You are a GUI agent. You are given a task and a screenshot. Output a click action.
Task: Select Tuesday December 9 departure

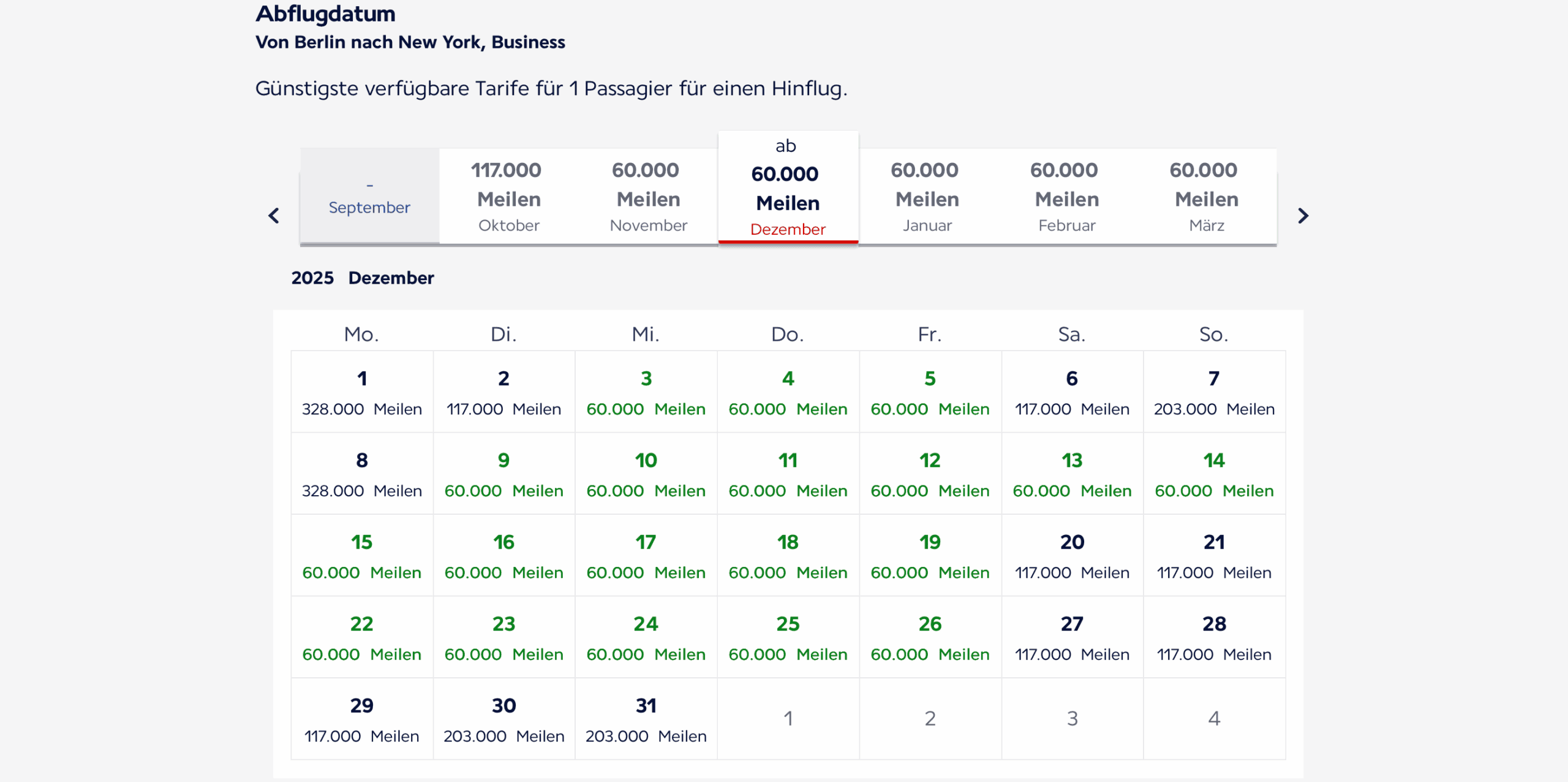pyautogui.click(x=503, y=474)
